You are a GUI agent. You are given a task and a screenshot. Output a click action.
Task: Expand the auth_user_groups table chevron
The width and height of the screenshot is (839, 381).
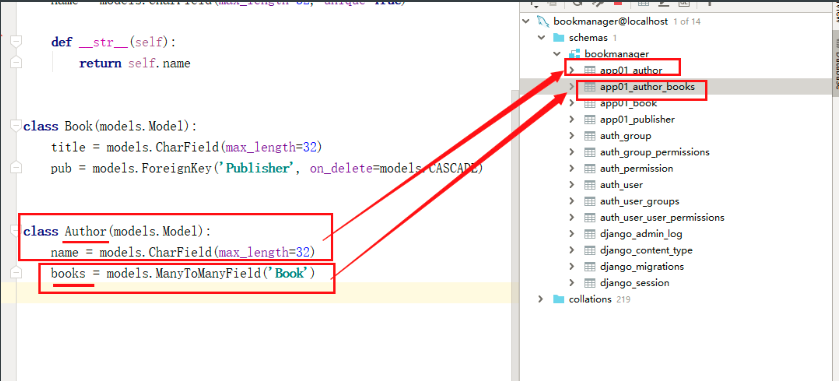click(572, 202)
